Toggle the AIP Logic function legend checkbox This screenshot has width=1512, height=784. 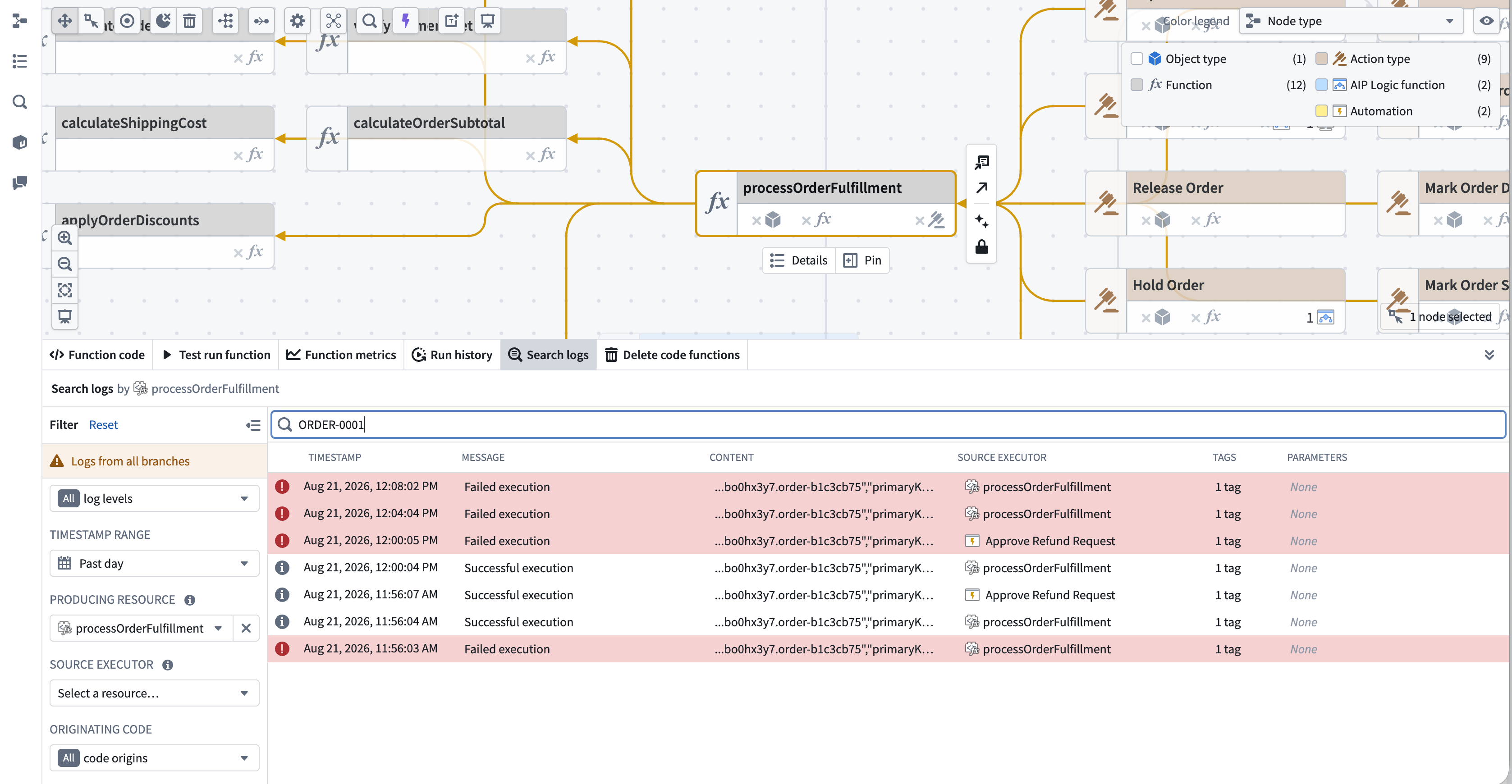click(1322, 85)
